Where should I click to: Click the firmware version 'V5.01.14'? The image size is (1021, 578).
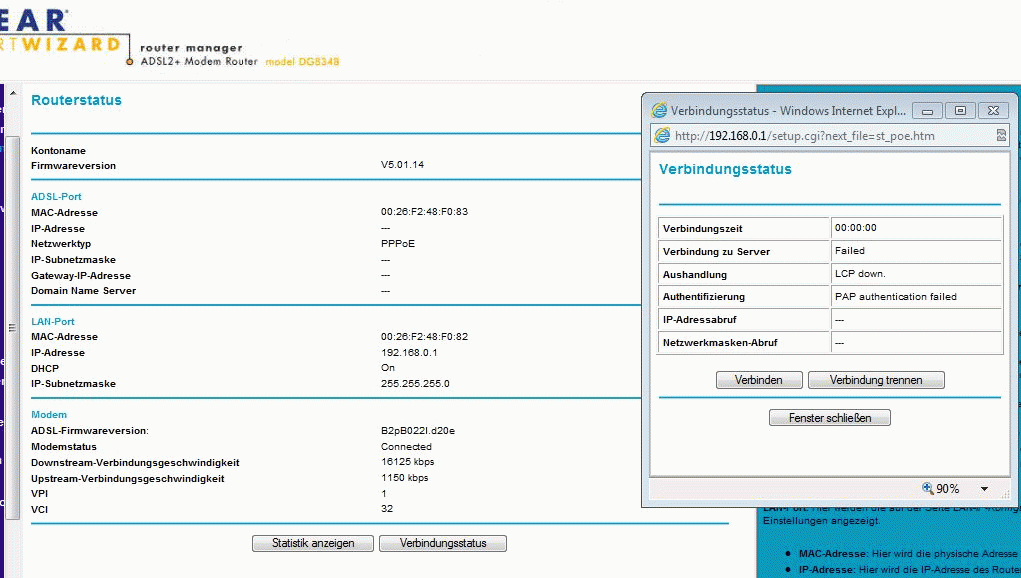point(402,165)
